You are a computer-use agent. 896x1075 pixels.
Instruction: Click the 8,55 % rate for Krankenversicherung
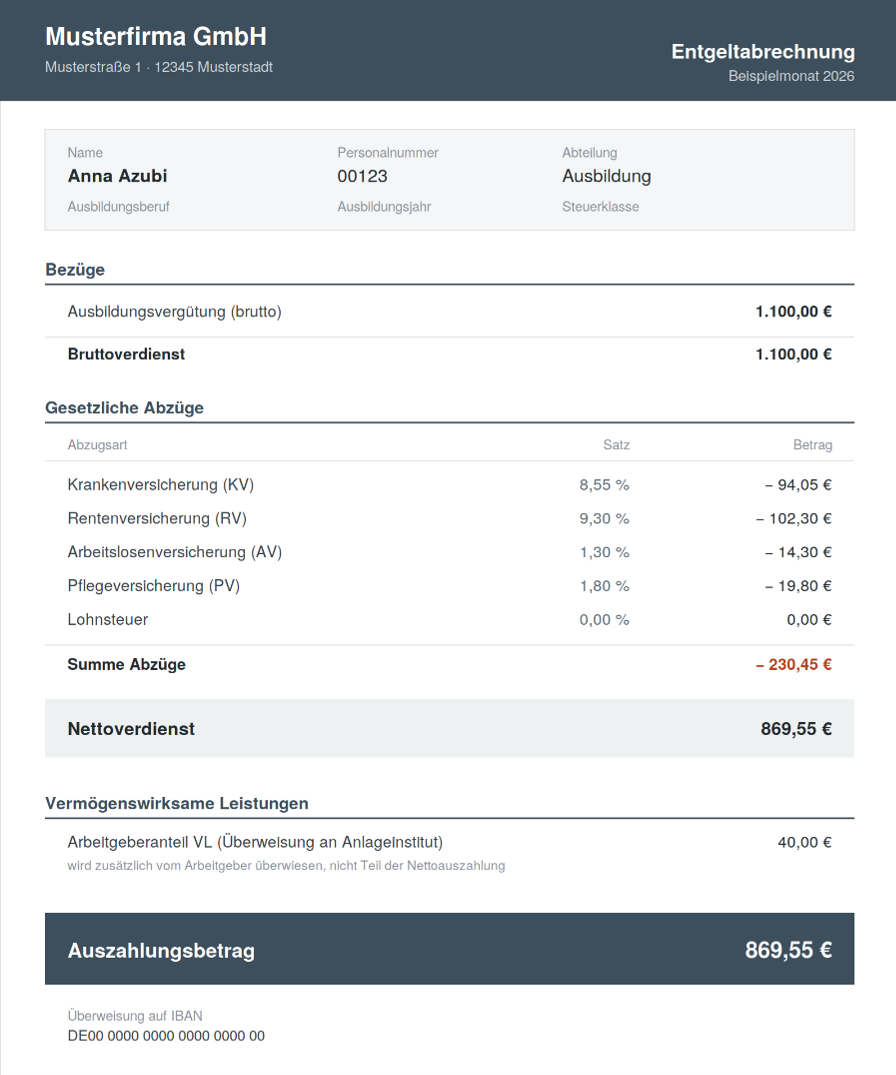point(604,485)
